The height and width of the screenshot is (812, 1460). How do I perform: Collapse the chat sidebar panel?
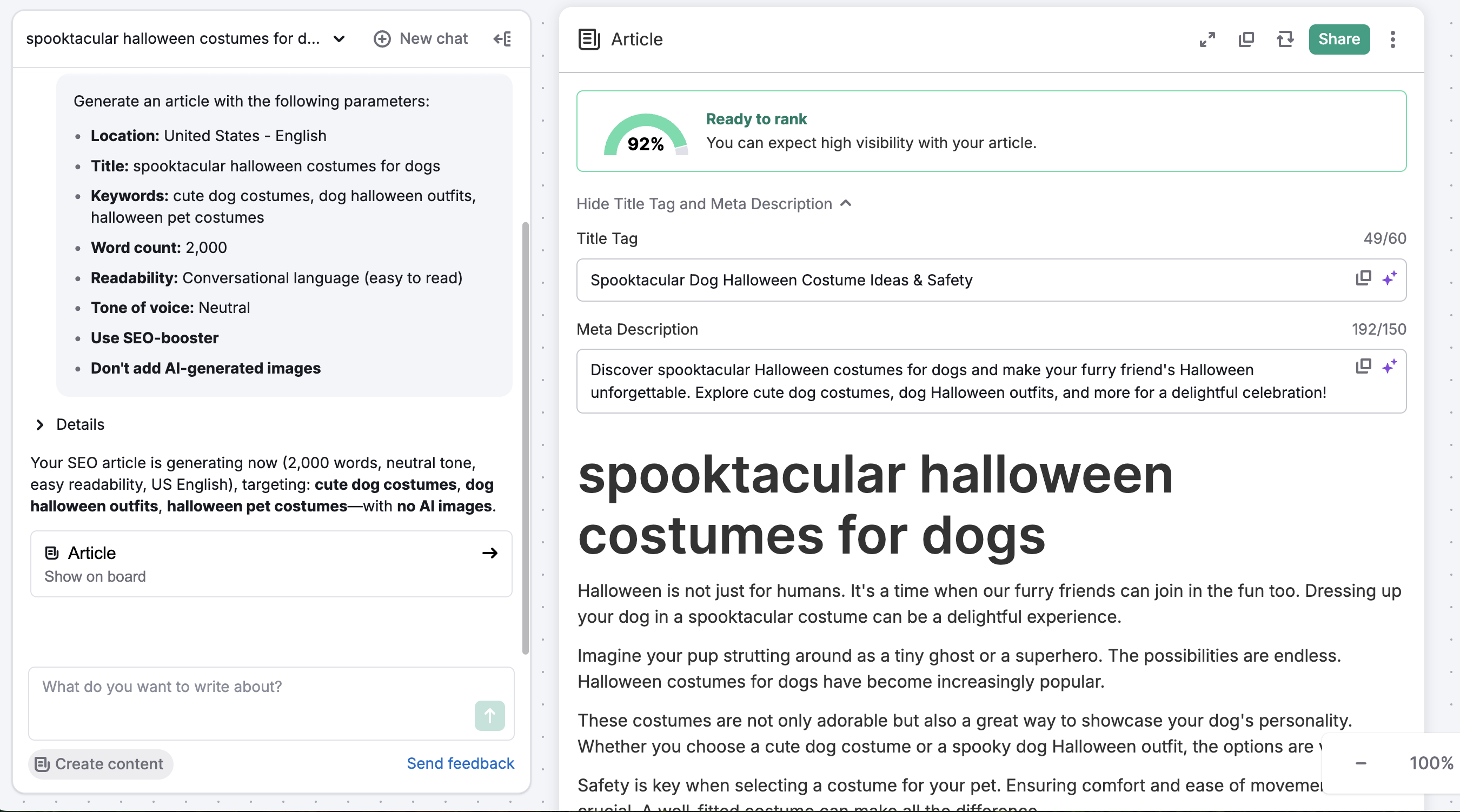pos(501,38)
